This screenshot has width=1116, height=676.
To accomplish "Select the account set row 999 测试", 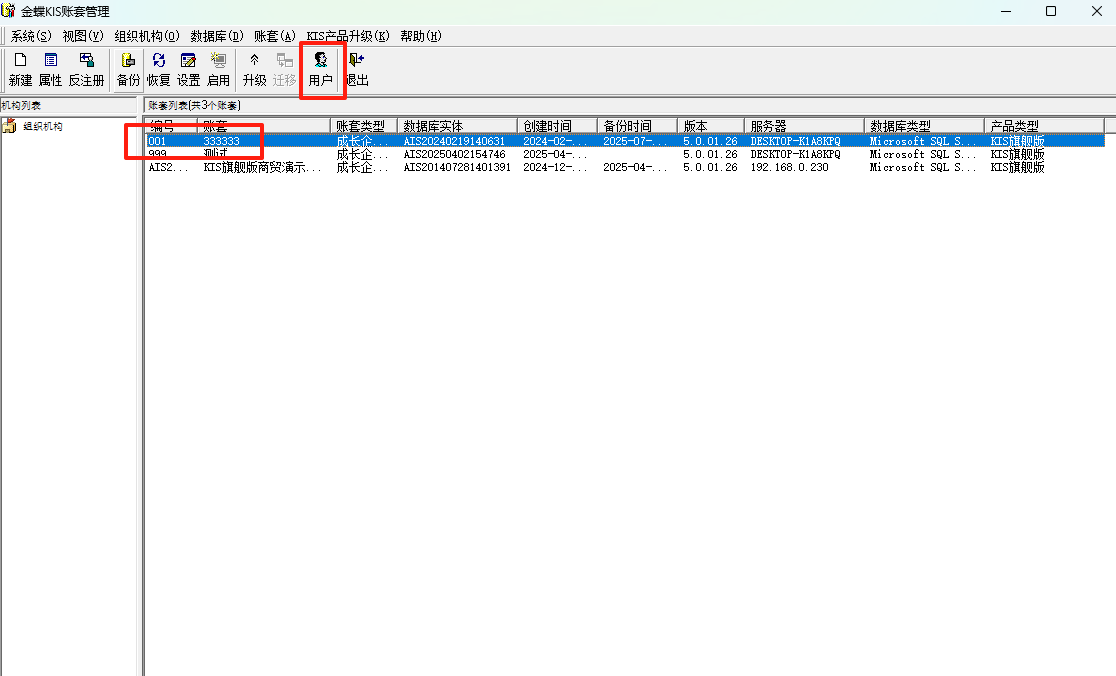I will [215, 154].
